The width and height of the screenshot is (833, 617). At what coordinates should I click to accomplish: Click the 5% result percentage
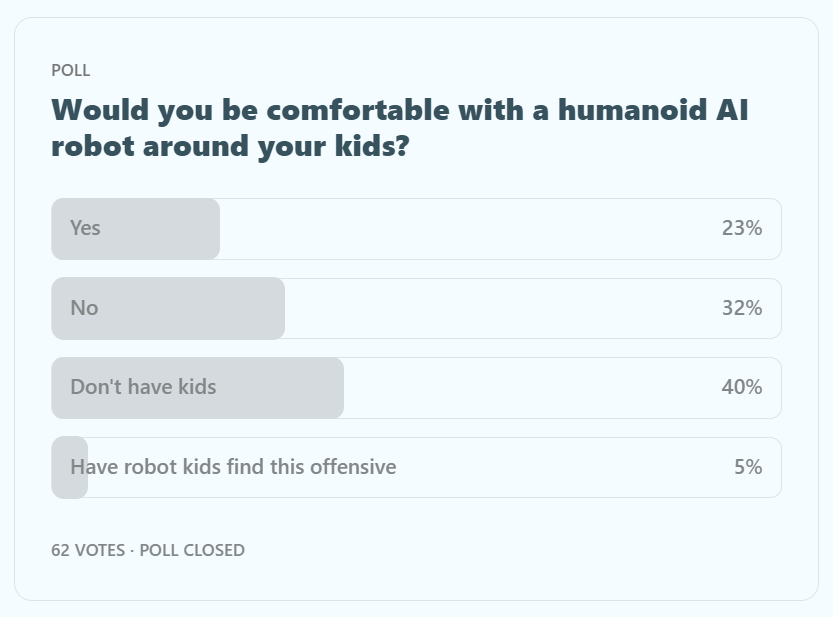(x=747, y=467)
